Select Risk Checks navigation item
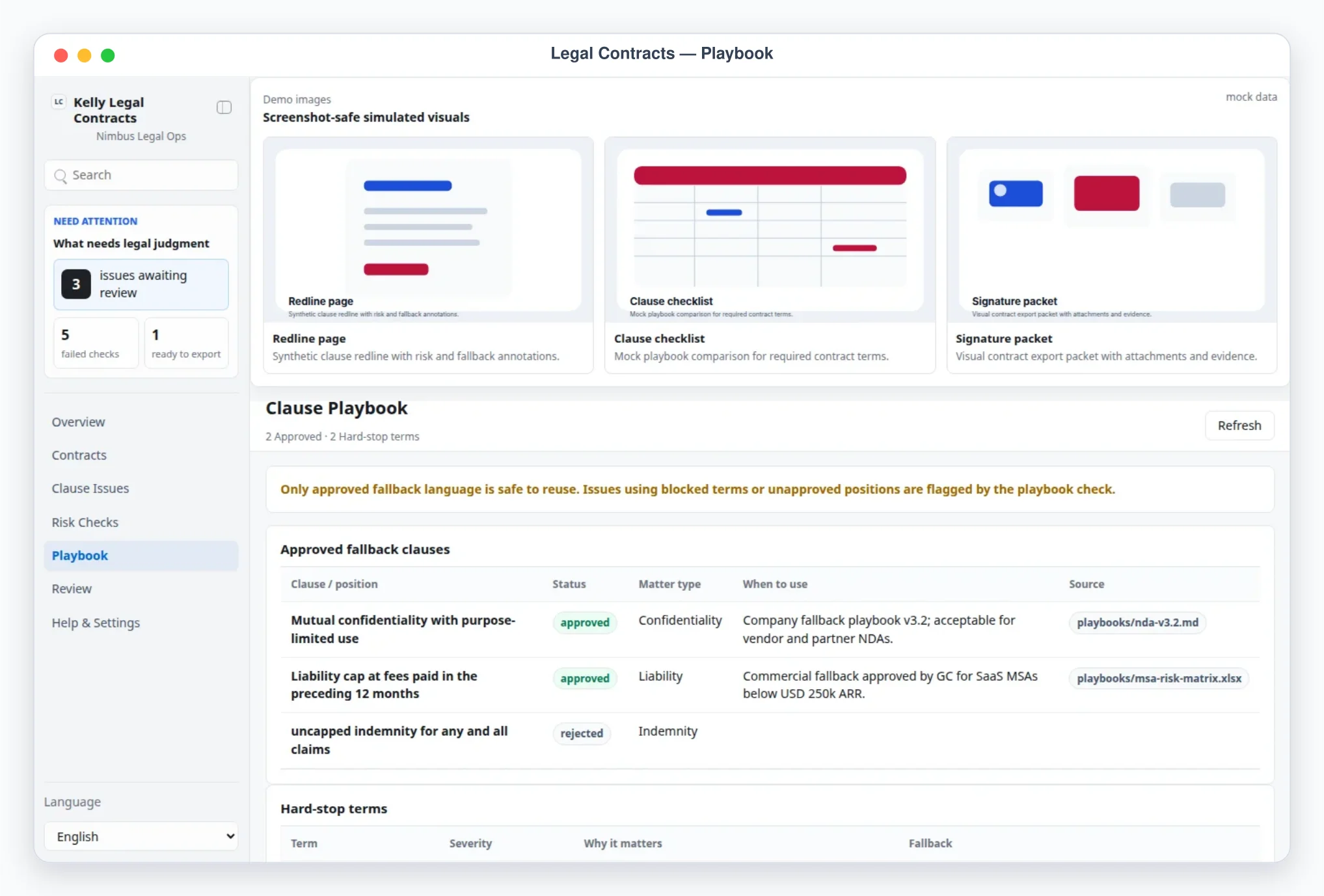Screen dimensions: 1324x896 pos(85,522)
